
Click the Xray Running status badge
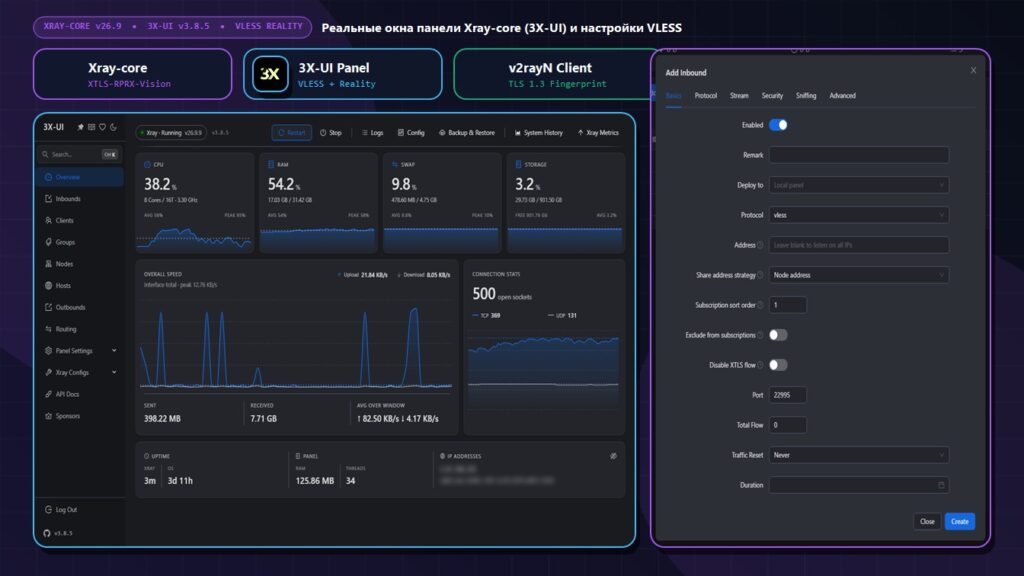(171, 133)
